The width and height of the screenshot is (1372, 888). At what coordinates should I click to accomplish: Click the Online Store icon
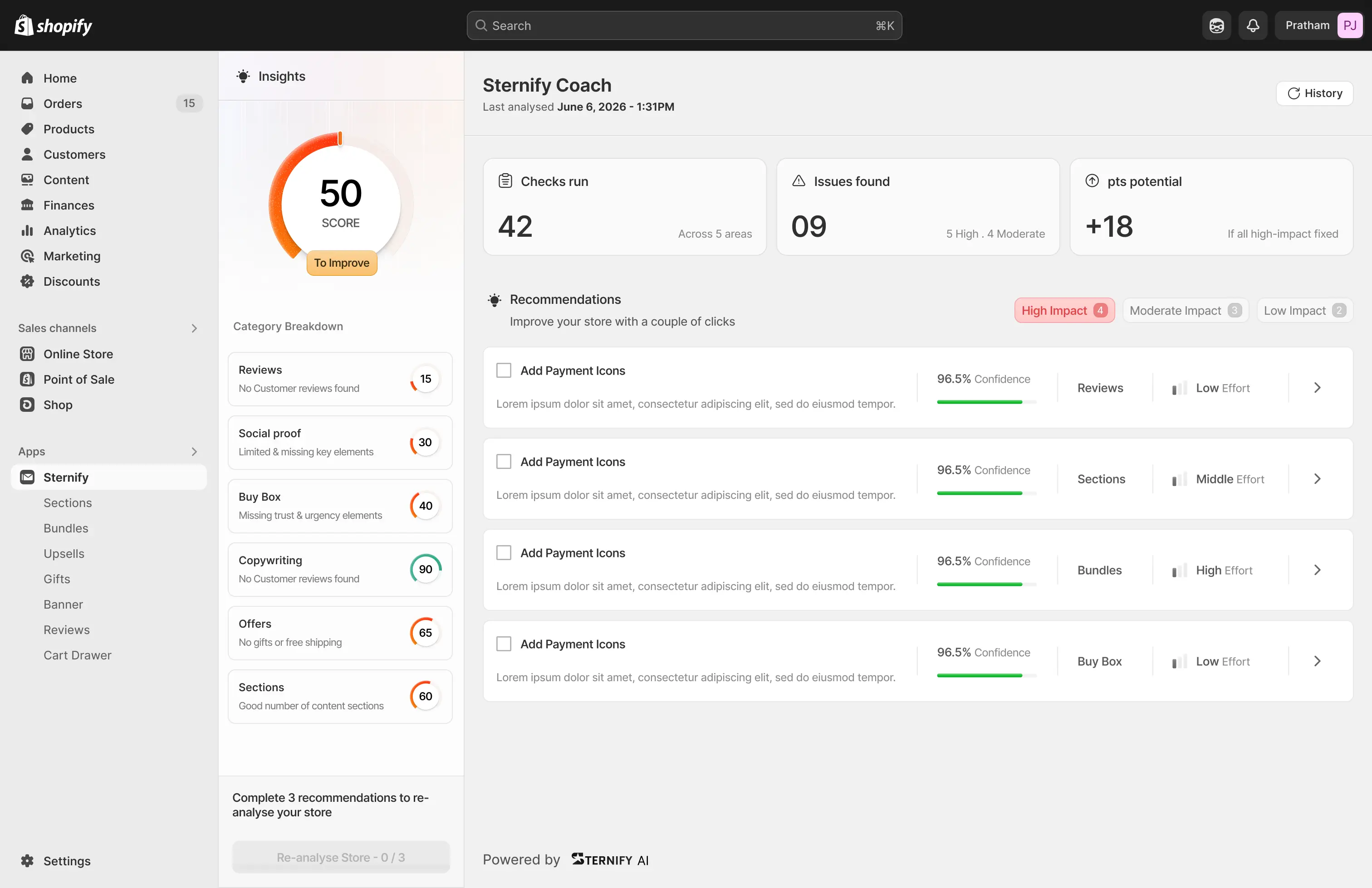(27, 353)
